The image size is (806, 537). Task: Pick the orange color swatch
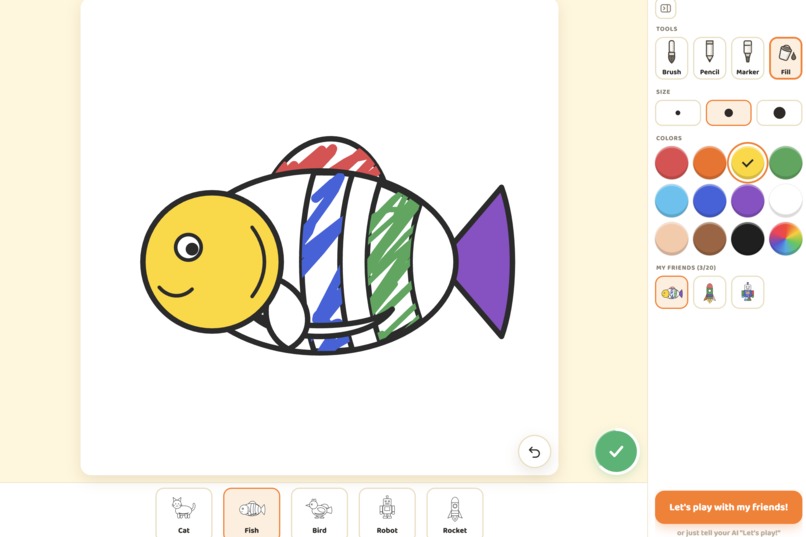(x=709, y=163)
